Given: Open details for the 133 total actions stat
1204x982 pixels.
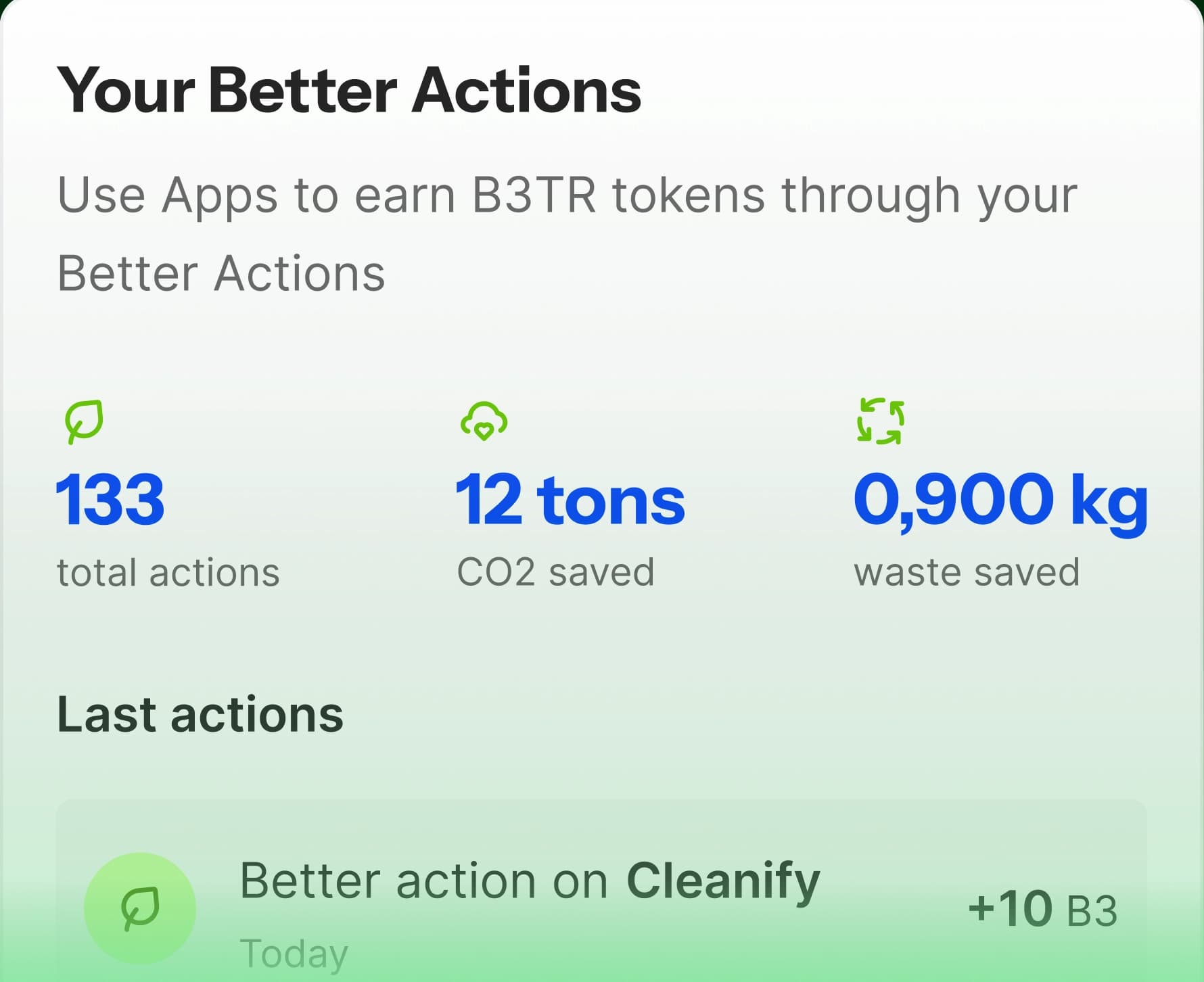Looking at the screenshot, I should tap(110, 499).
